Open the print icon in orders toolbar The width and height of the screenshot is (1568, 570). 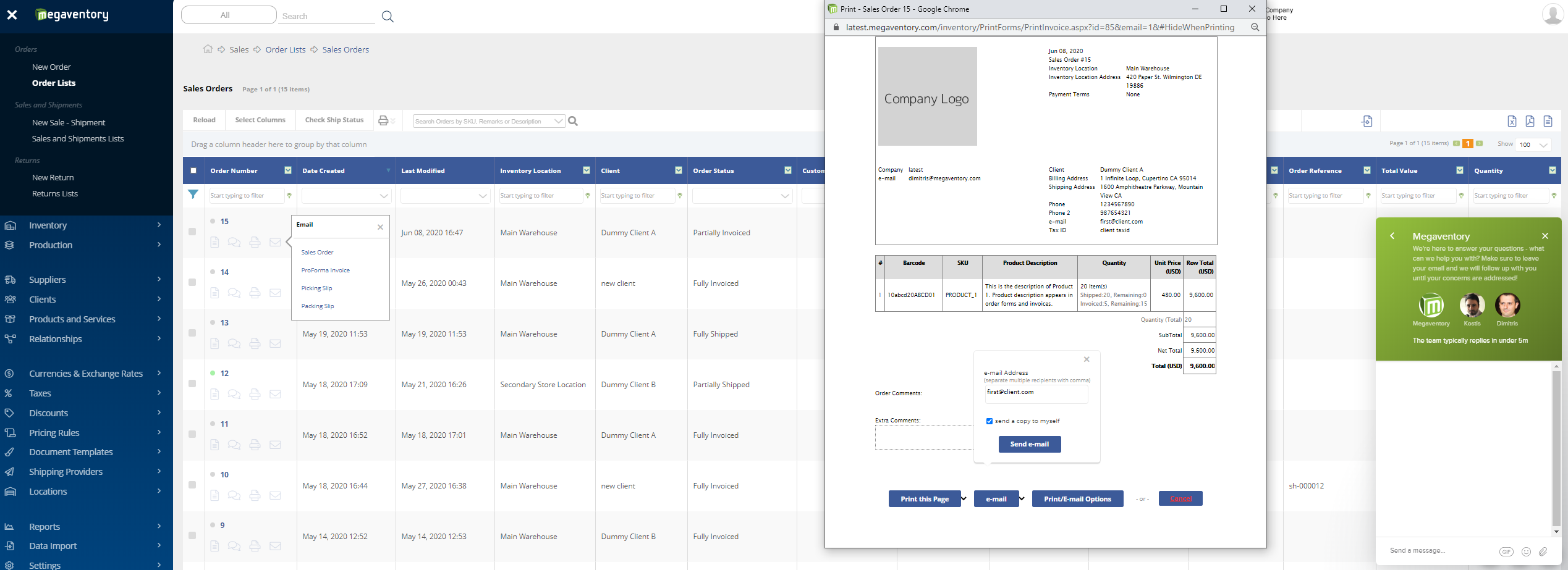coord(383,120)
